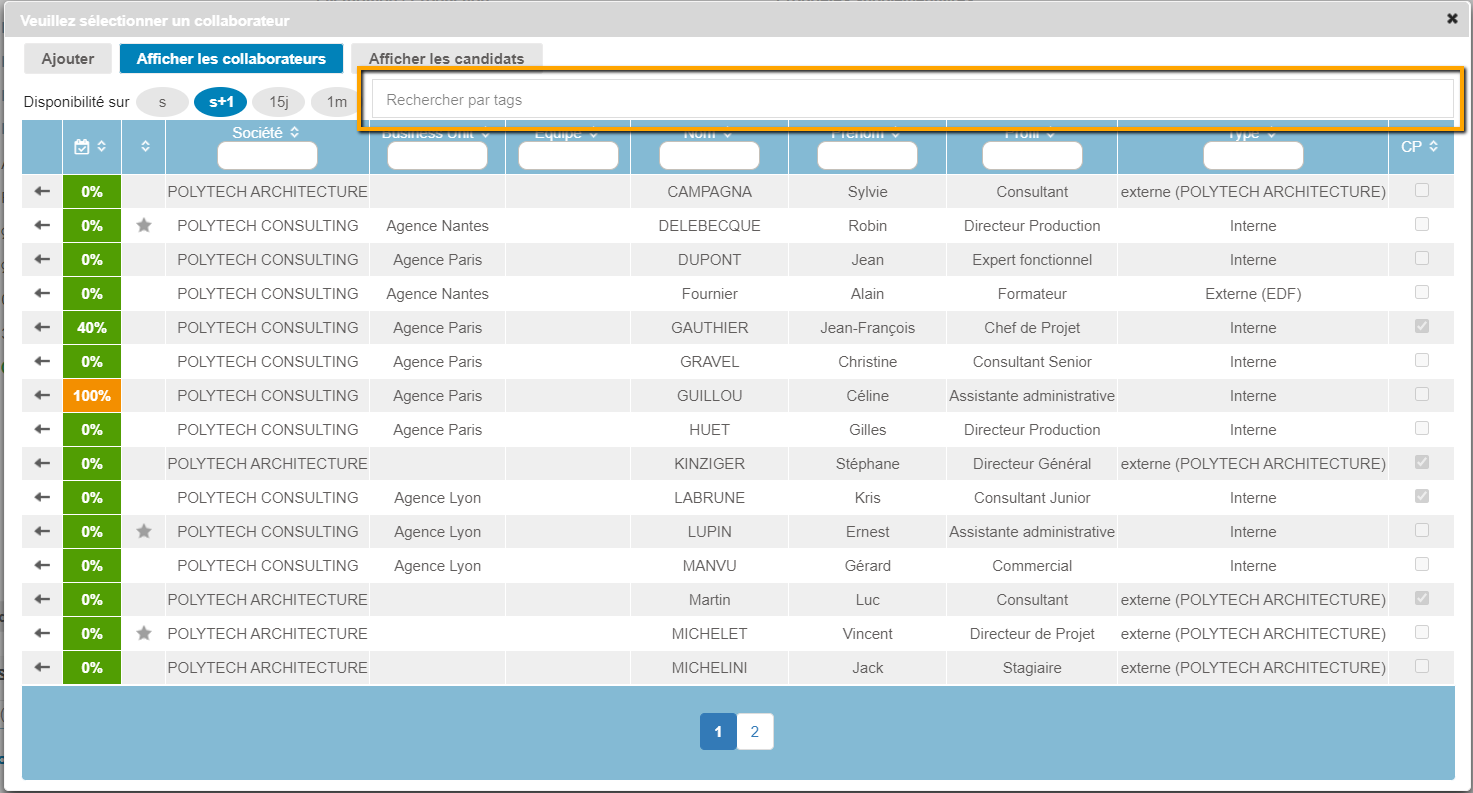Click the star icon for Ernest LUPIN
This screenshot has width=1473, height=793.
click(144, 532)
